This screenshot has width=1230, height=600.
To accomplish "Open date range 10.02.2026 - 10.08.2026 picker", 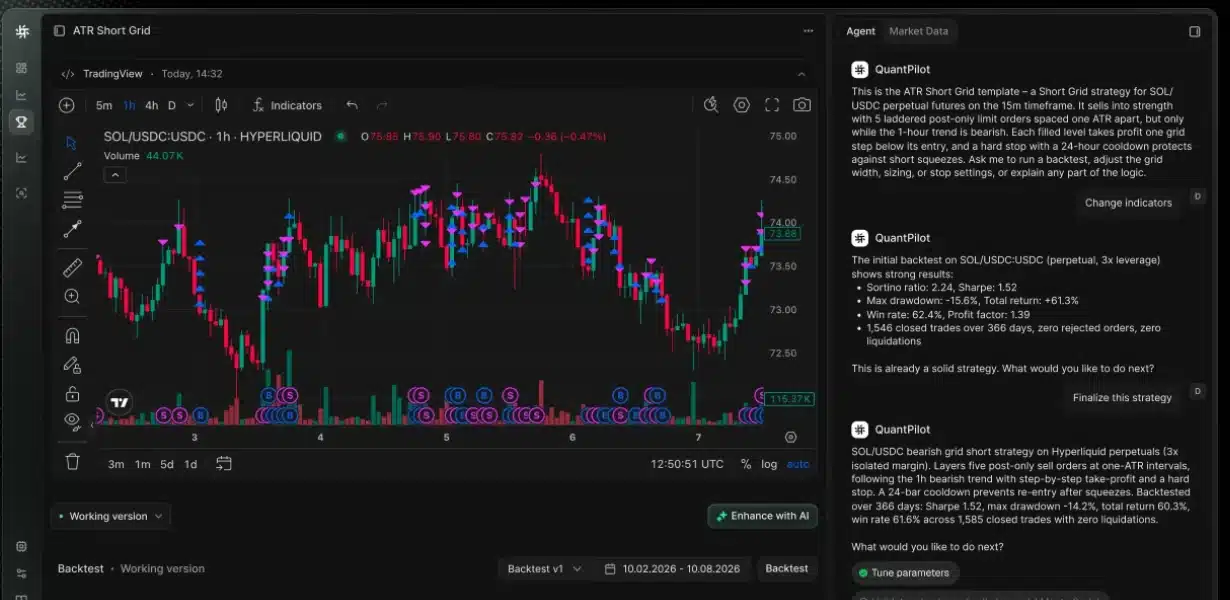I will [673, 568].
